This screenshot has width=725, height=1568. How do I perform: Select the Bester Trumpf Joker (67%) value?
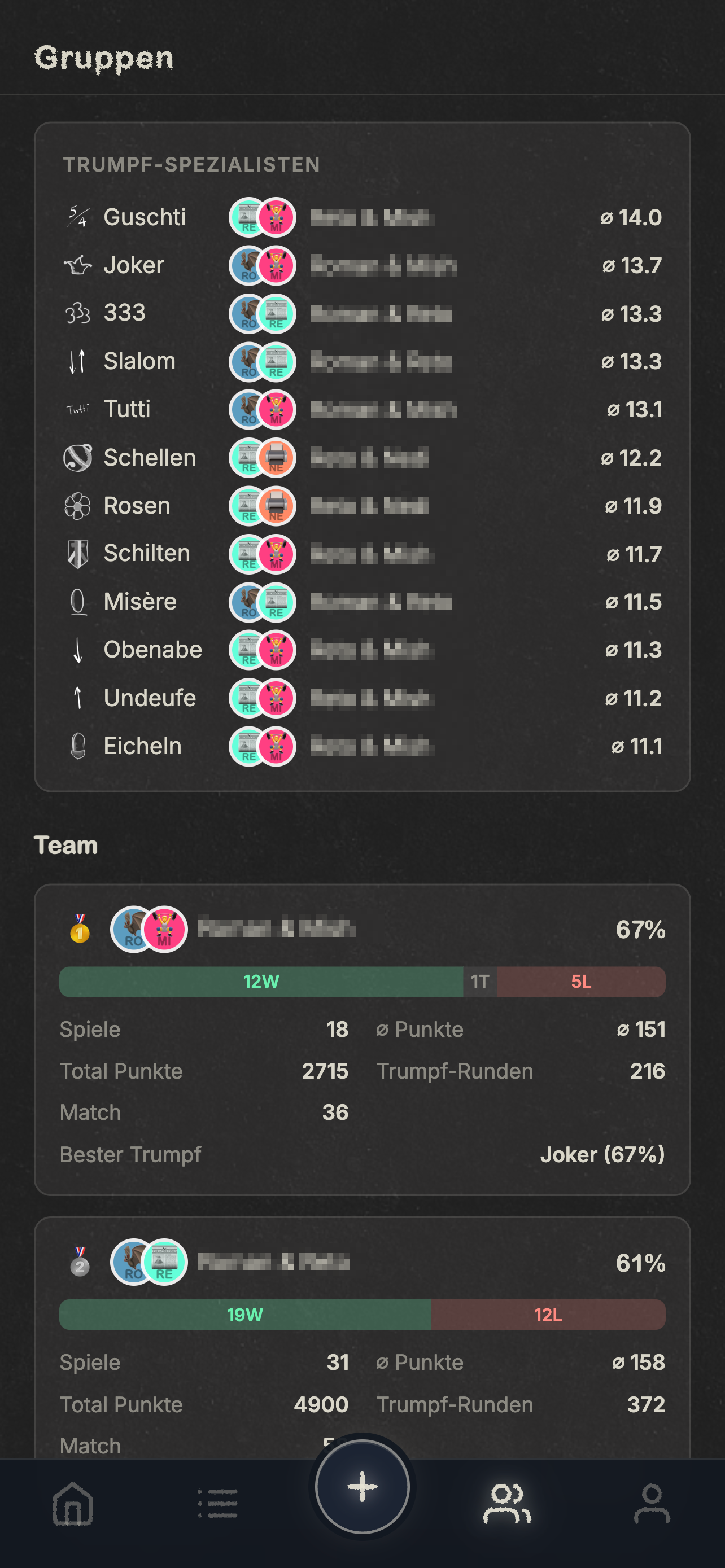click(x=602, y=1155)
